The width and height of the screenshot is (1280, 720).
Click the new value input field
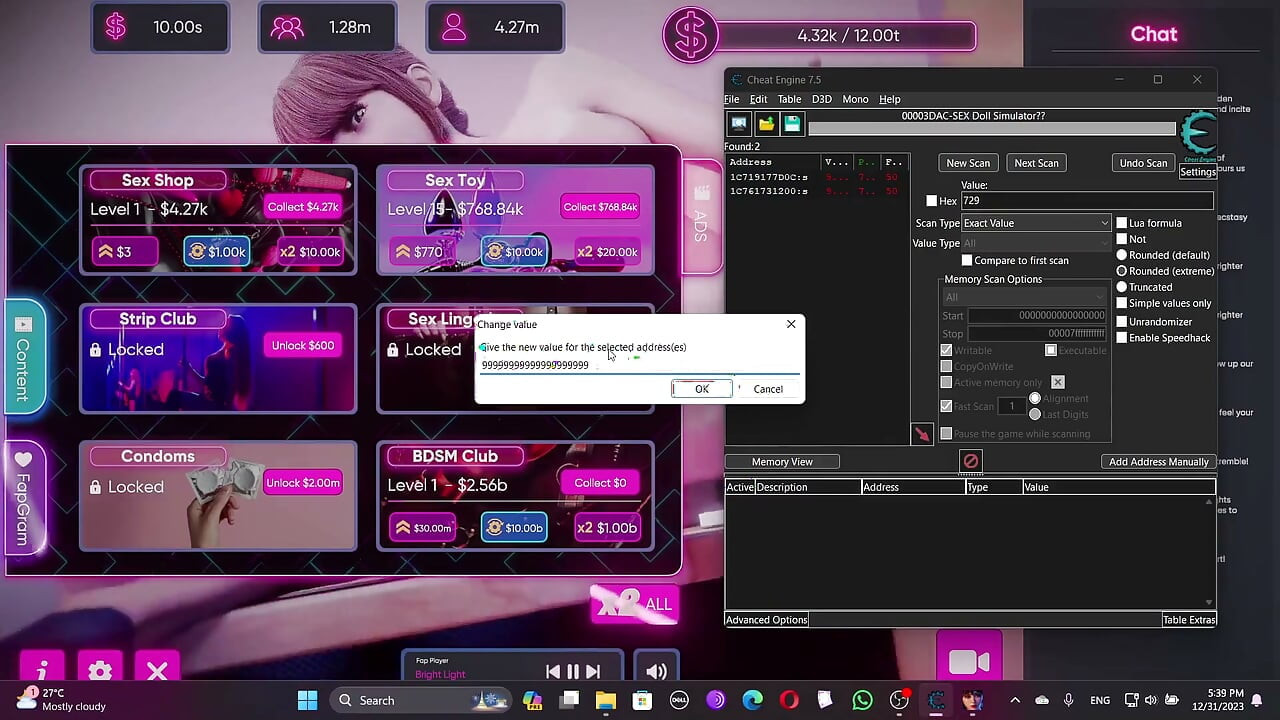[x=639, y=365]
